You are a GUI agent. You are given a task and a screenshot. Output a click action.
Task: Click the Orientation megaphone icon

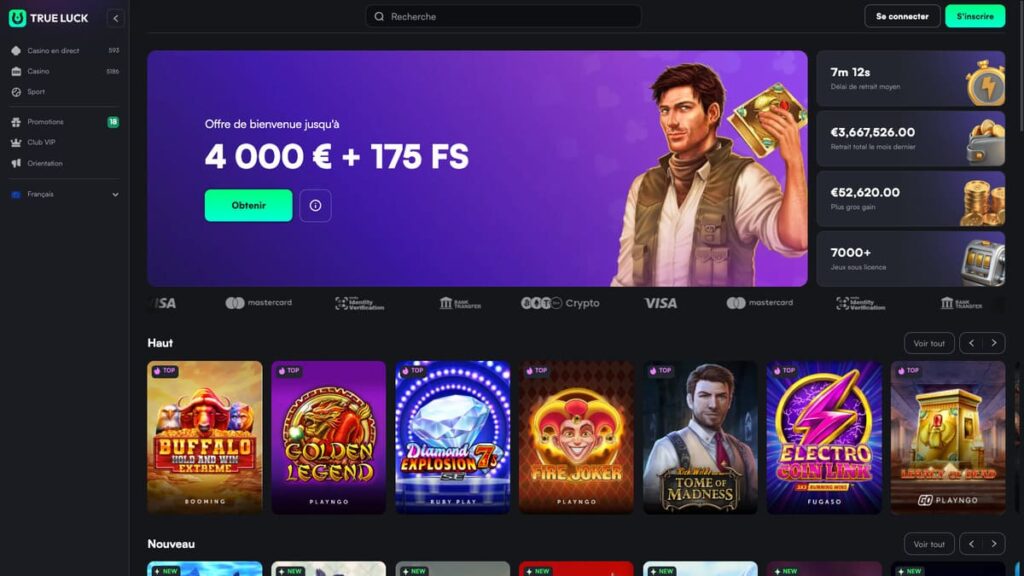[x=16, y=163]
